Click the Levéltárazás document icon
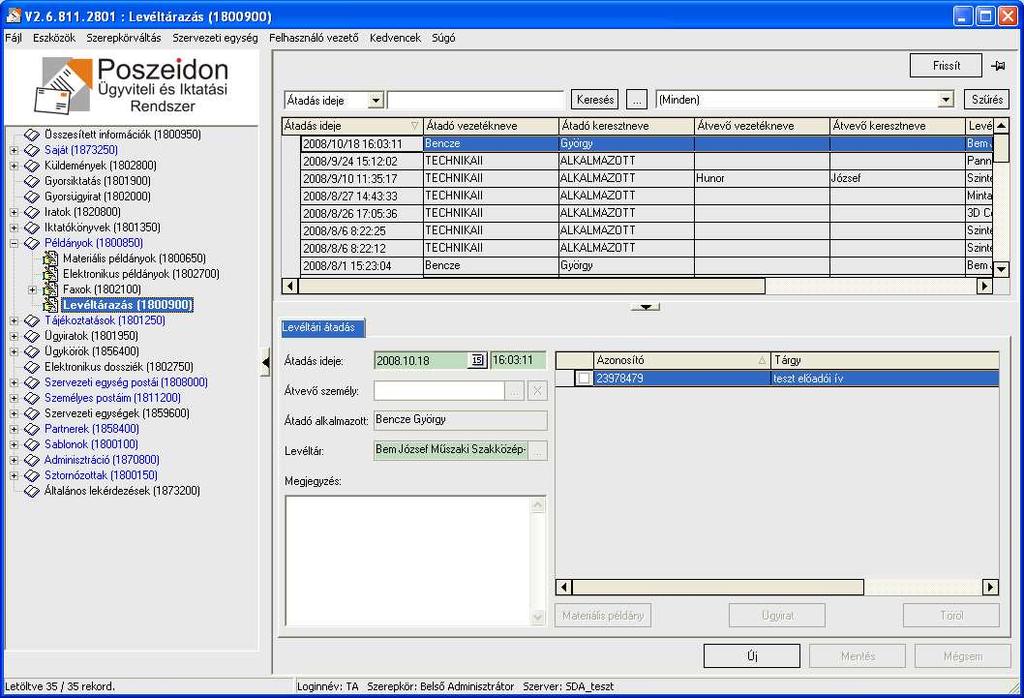 (50, 305)
